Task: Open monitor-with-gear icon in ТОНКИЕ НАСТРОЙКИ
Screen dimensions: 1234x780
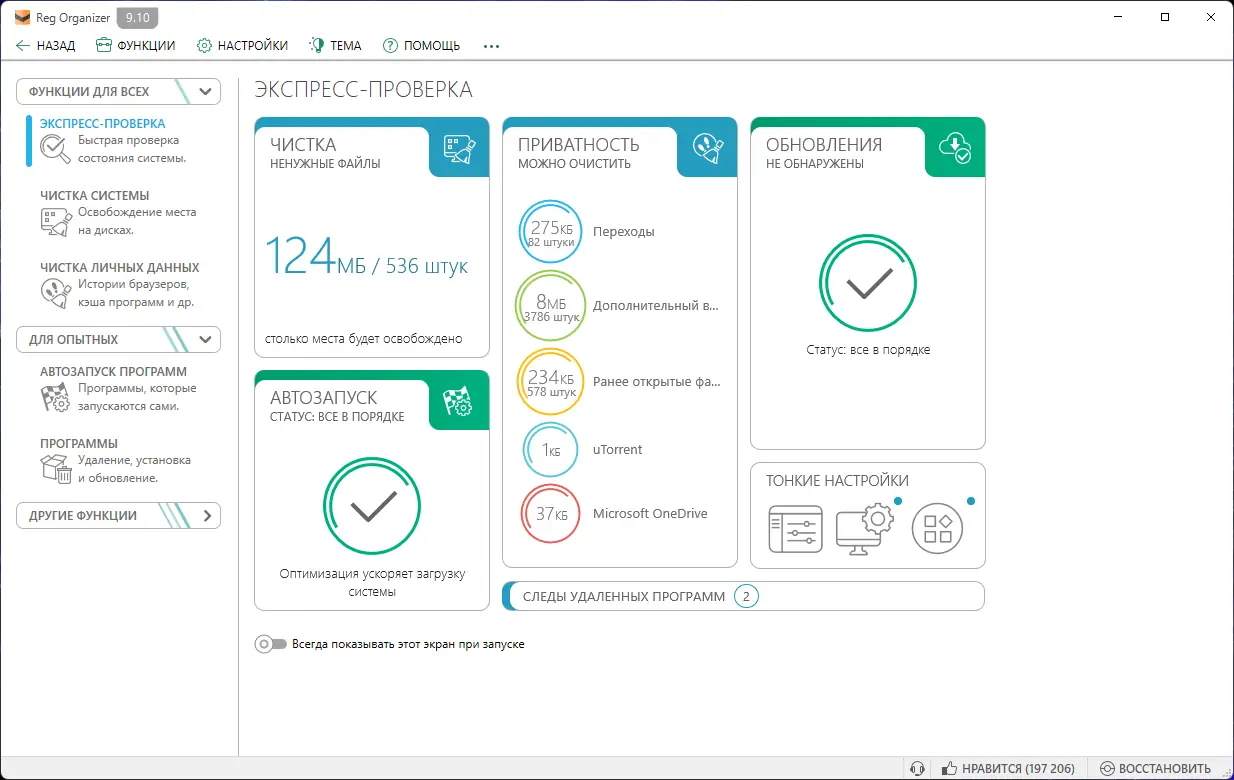Action: click(865, 528)
